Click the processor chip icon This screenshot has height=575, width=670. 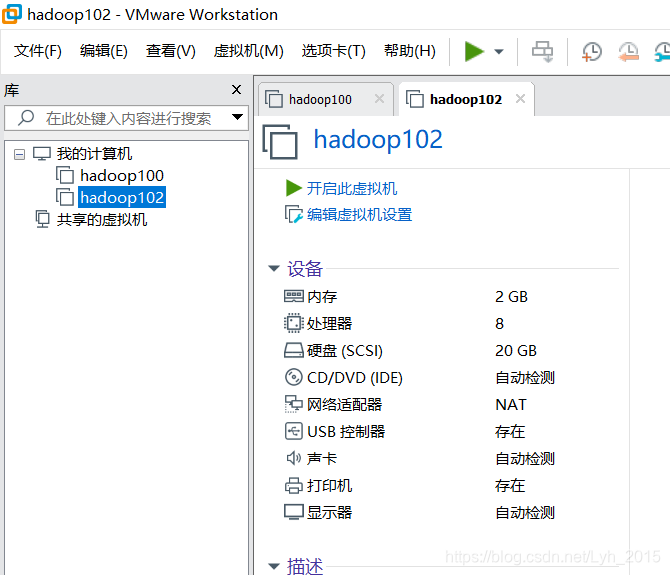[x=294, y=323]
